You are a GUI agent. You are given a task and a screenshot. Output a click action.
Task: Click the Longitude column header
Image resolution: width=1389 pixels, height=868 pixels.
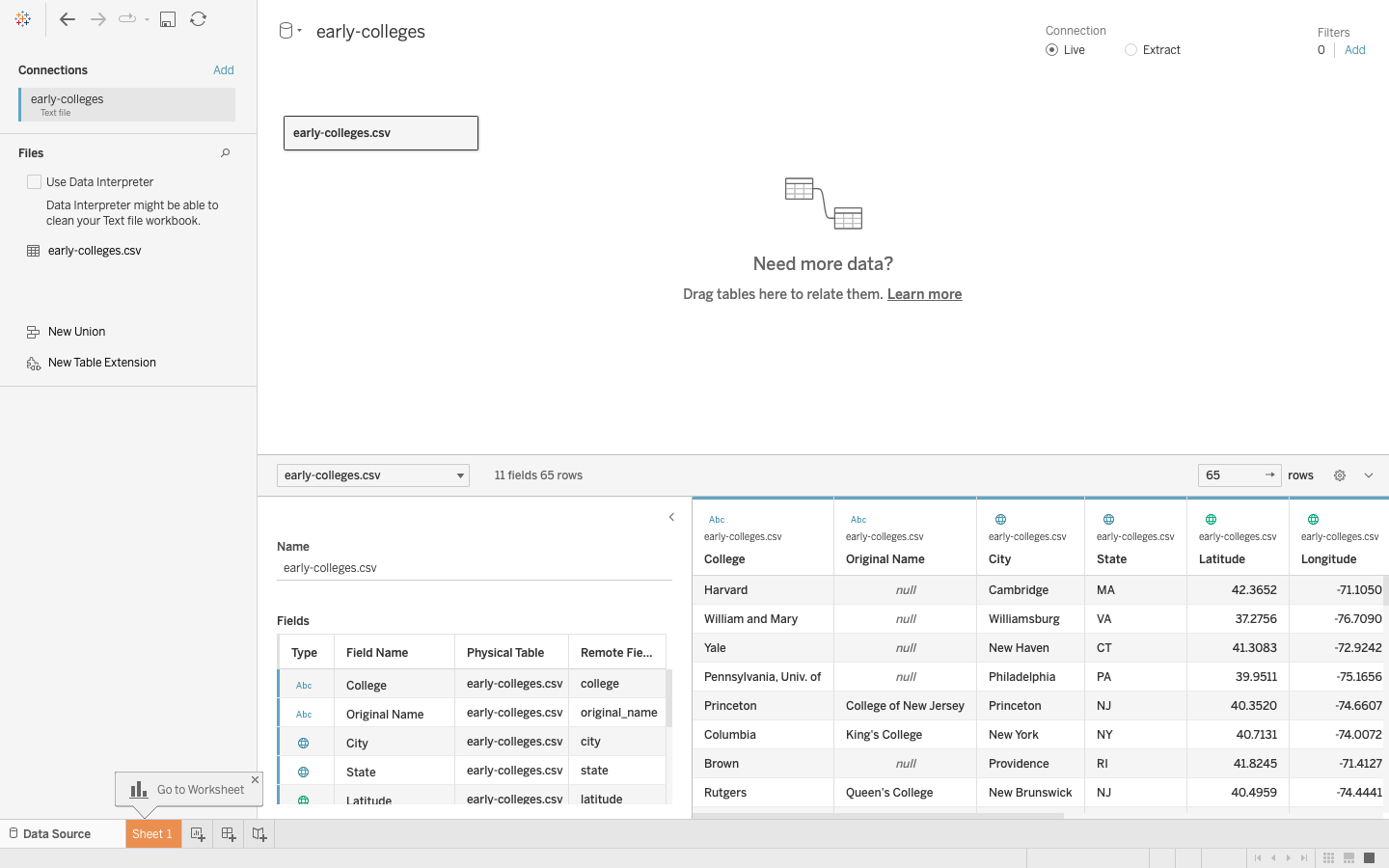(1329, 559)
